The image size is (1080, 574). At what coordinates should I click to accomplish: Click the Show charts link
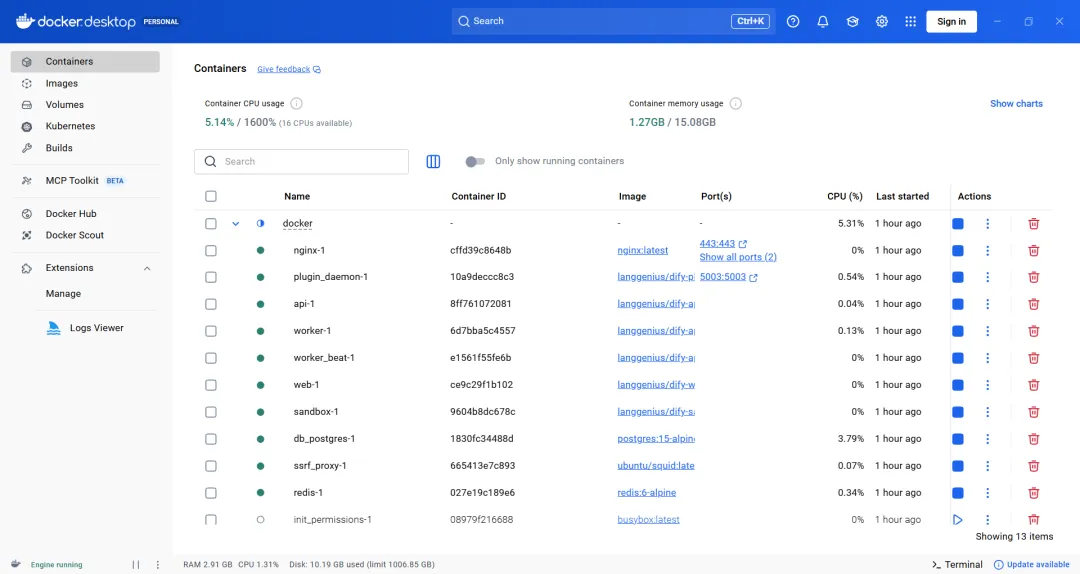coord(1016,103)
